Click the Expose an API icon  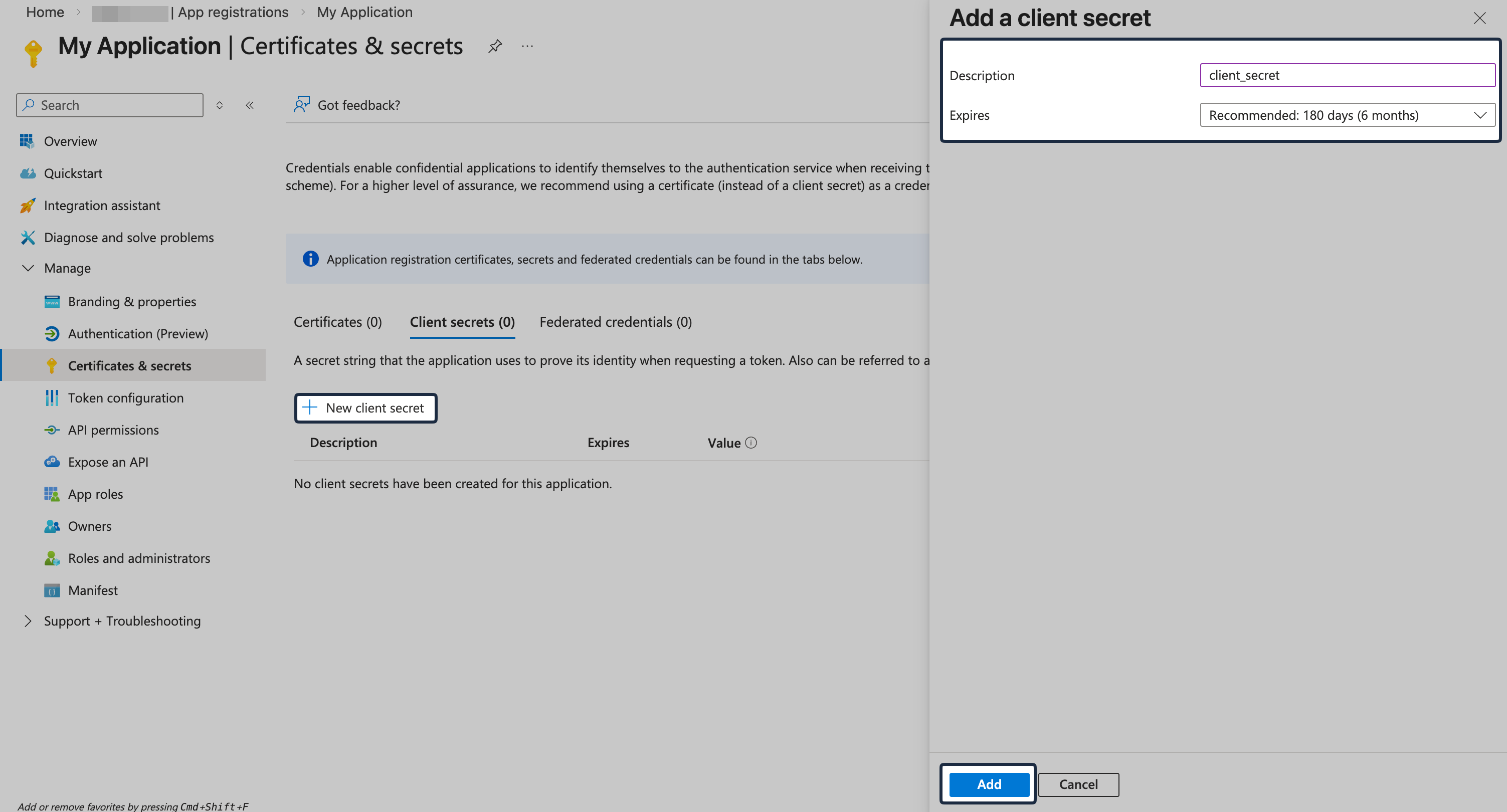pyautogui.click(x=52, y=462)
